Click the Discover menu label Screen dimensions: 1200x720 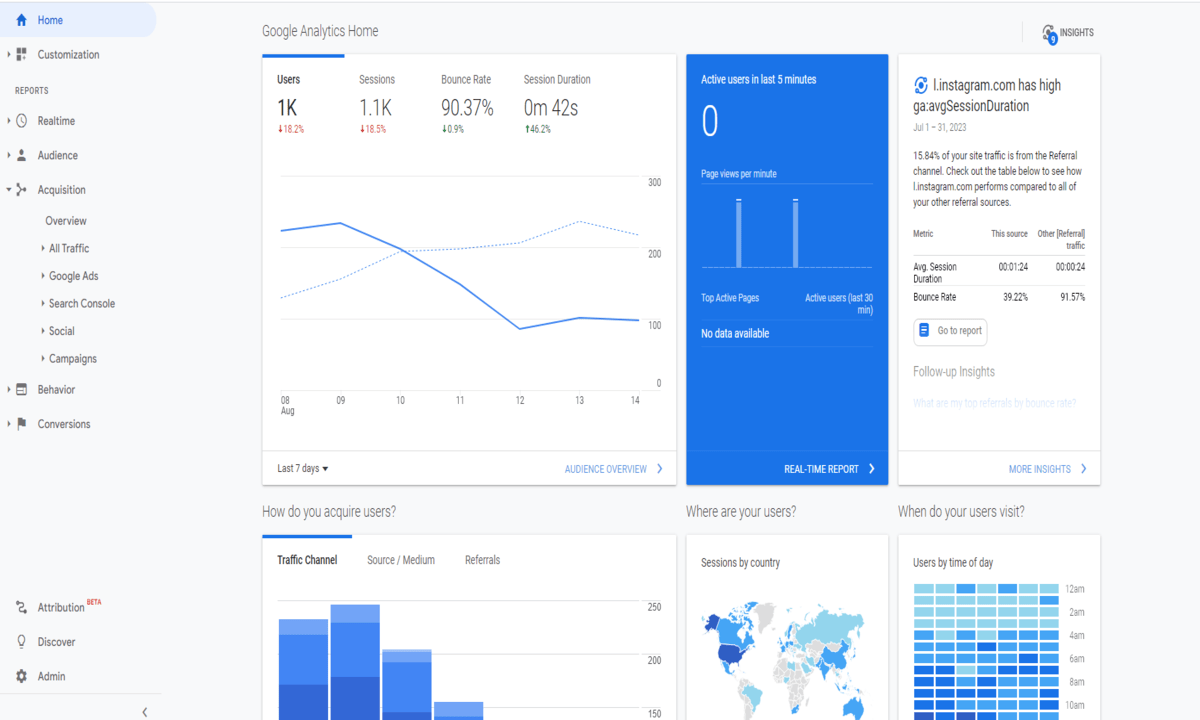(x=56, y=642)
